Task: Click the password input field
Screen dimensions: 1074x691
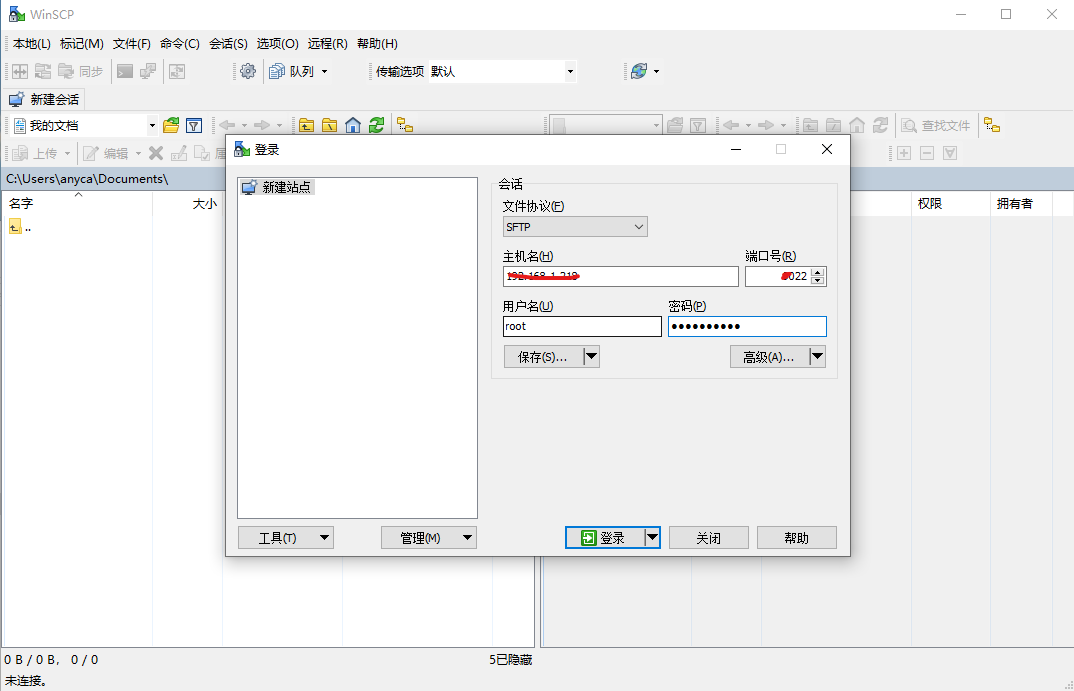Action: (x=747, y=326)
